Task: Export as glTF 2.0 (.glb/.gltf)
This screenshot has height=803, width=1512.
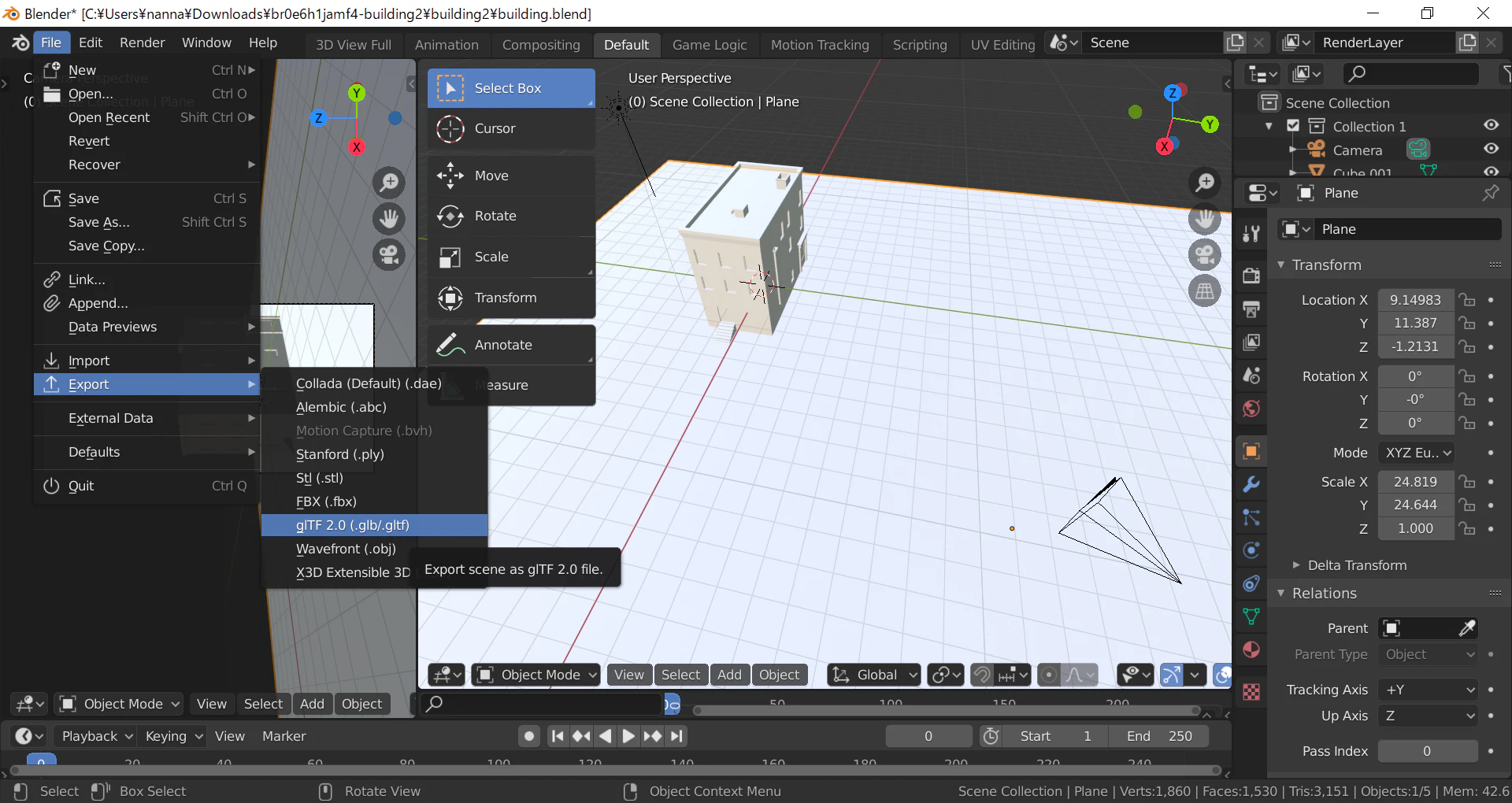Action: click(x=375, y=525)
